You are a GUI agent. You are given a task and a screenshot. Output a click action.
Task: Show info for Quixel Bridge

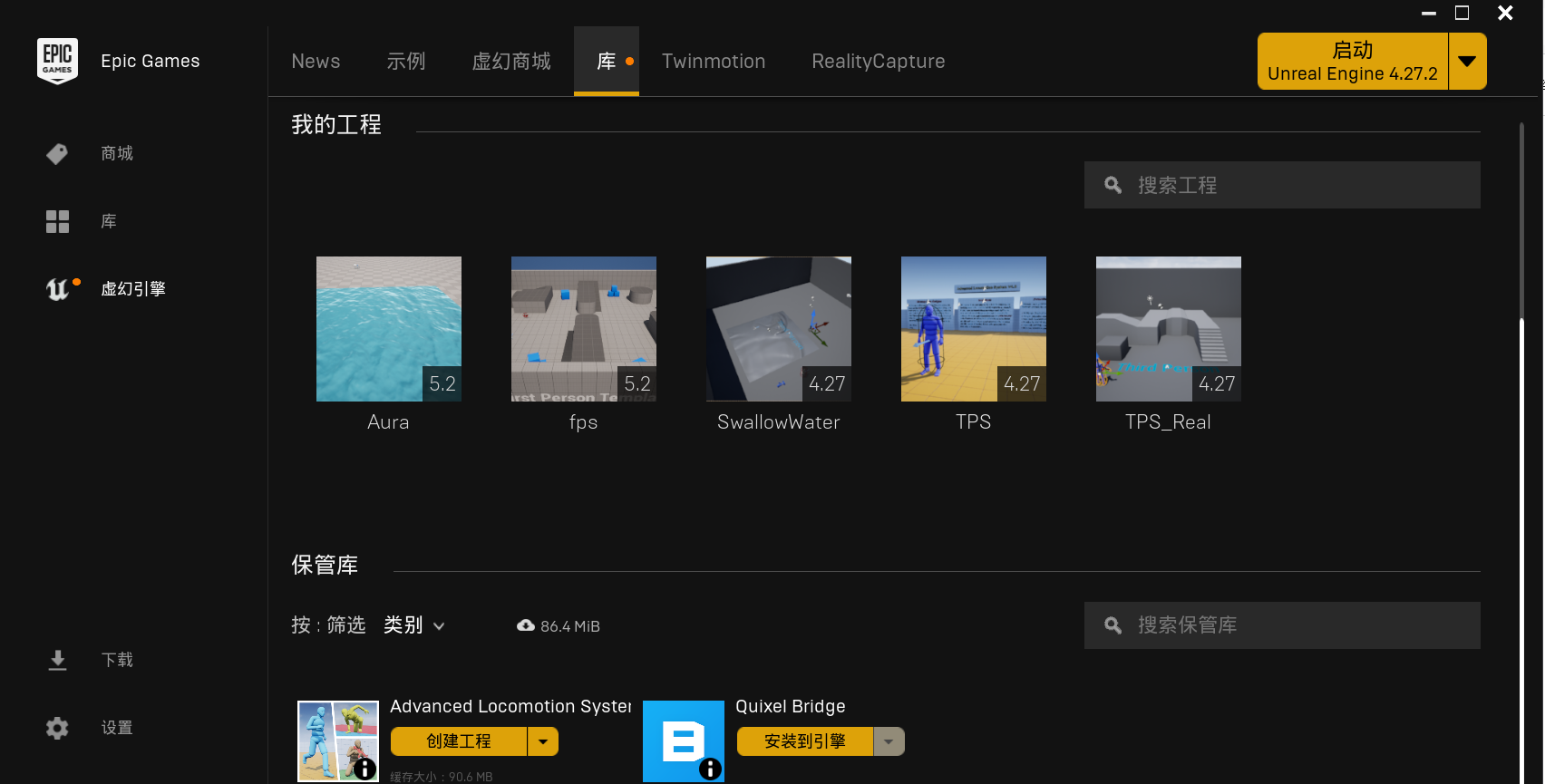(x=711, y=769)
